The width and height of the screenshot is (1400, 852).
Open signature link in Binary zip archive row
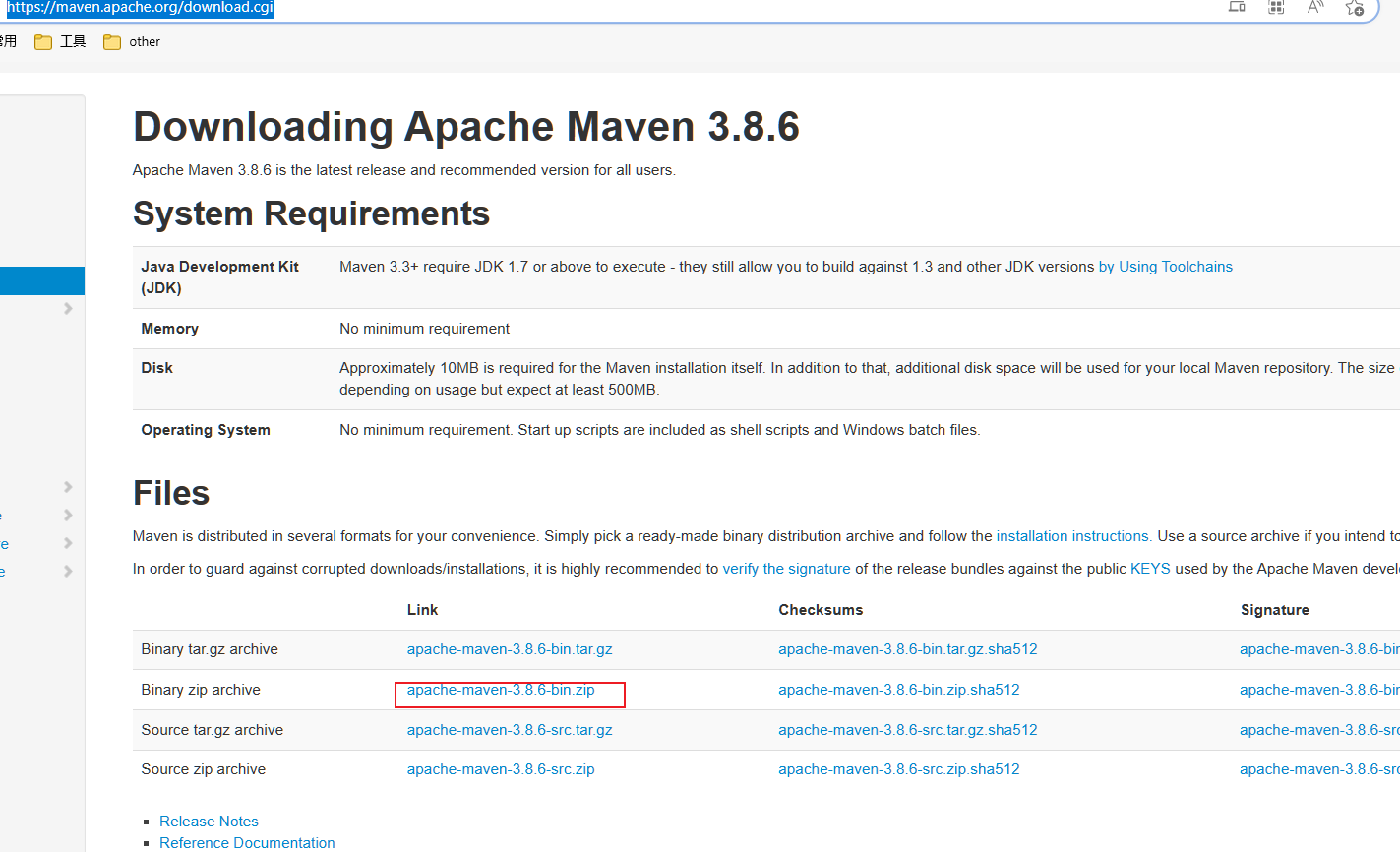pos(1319,690)
